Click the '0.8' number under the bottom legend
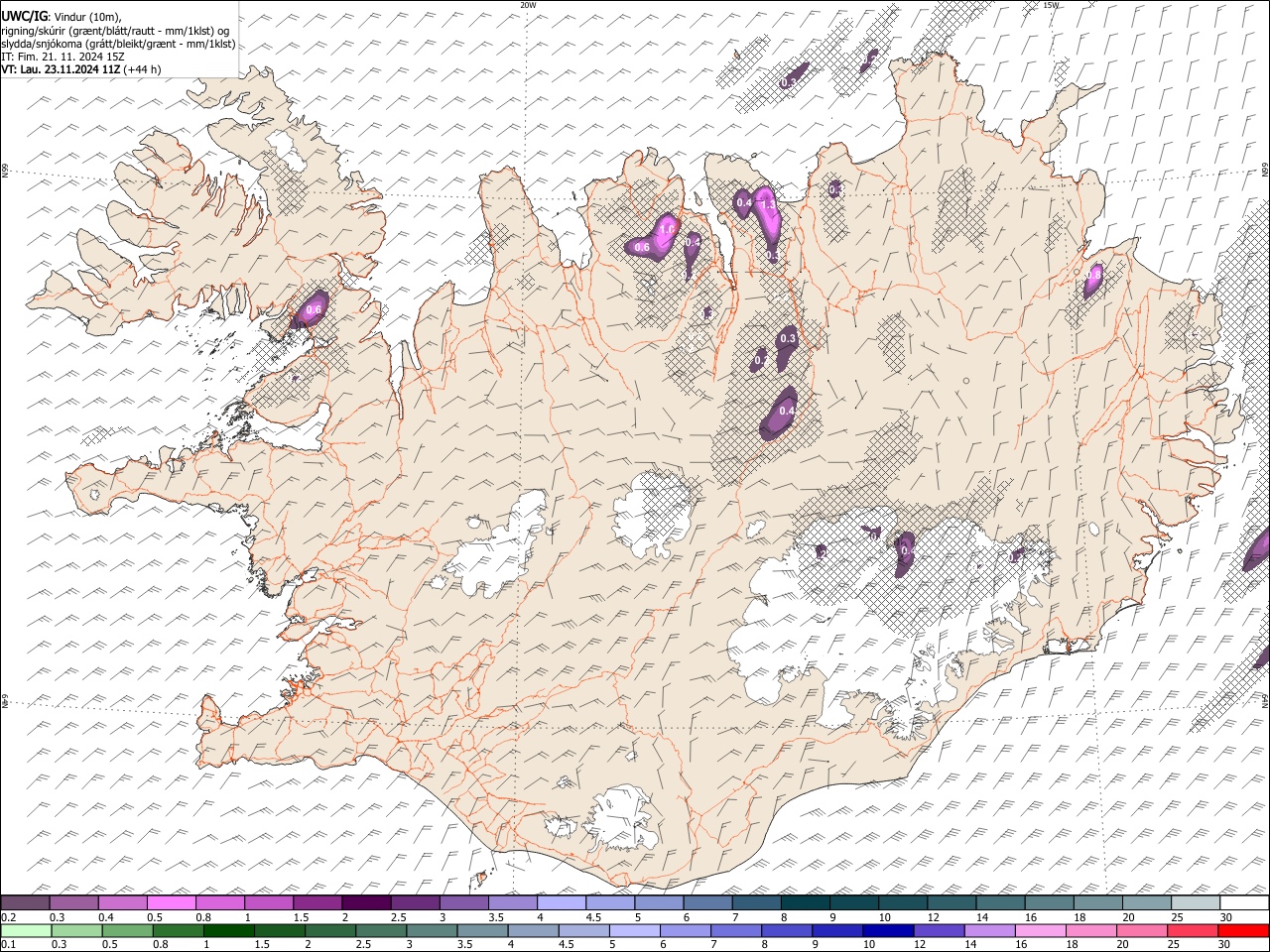This screenshot has width=1270, height=952. click(161, 944)
